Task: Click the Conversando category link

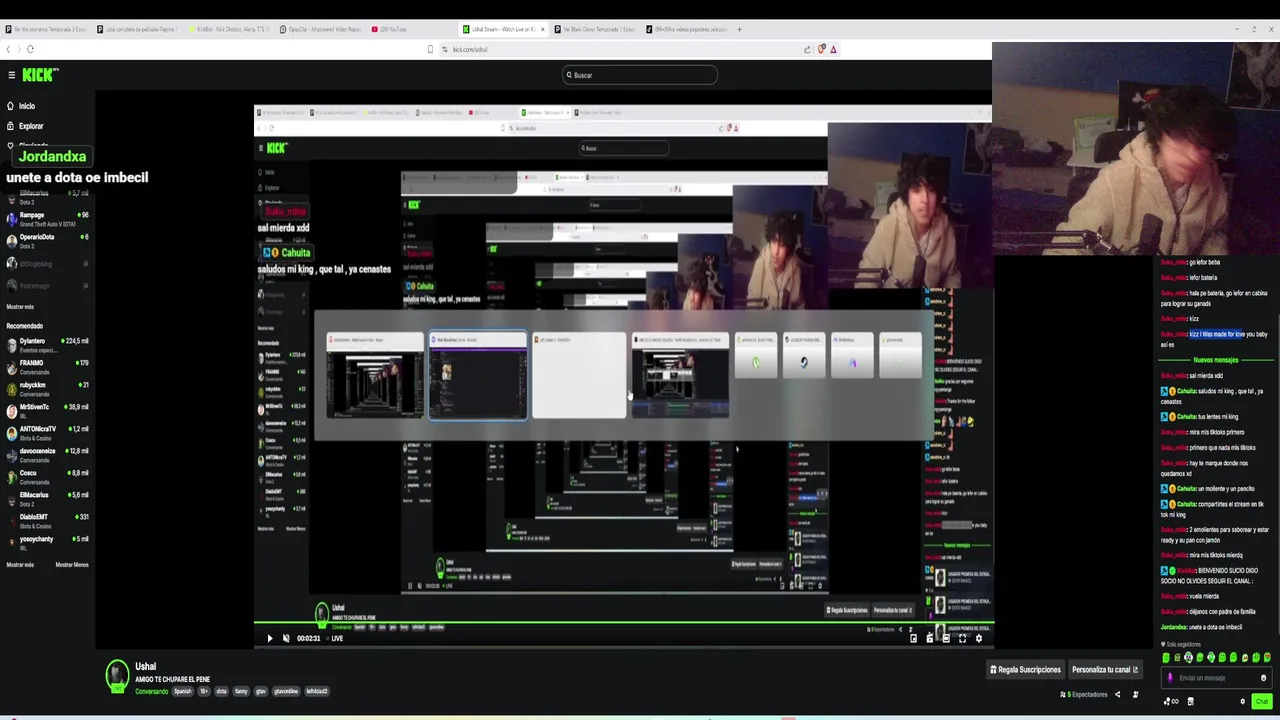Action: tap(152, 691)
